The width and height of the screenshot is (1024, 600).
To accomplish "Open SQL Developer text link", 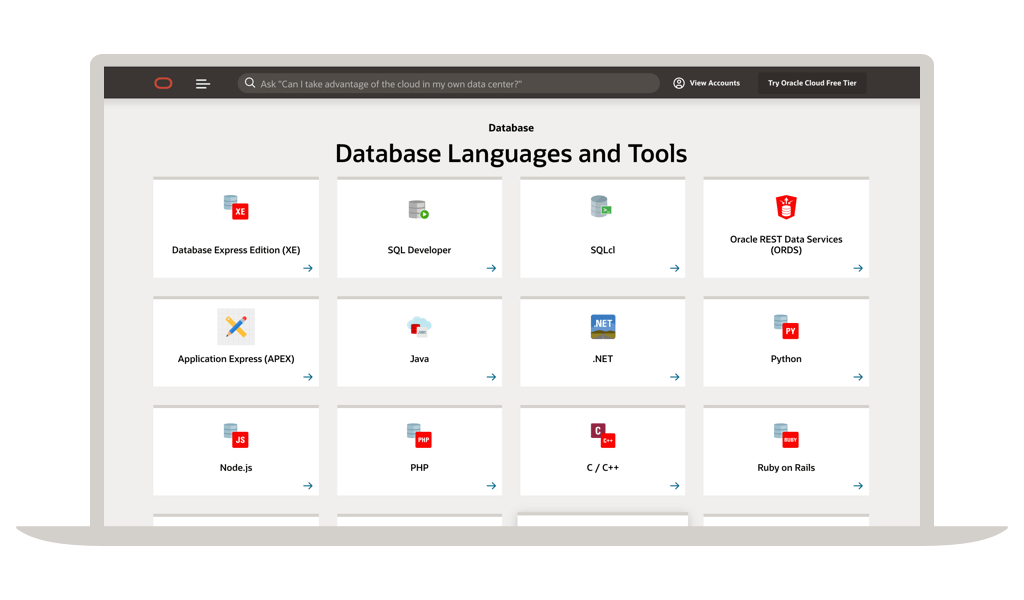I will click(419, 250).
